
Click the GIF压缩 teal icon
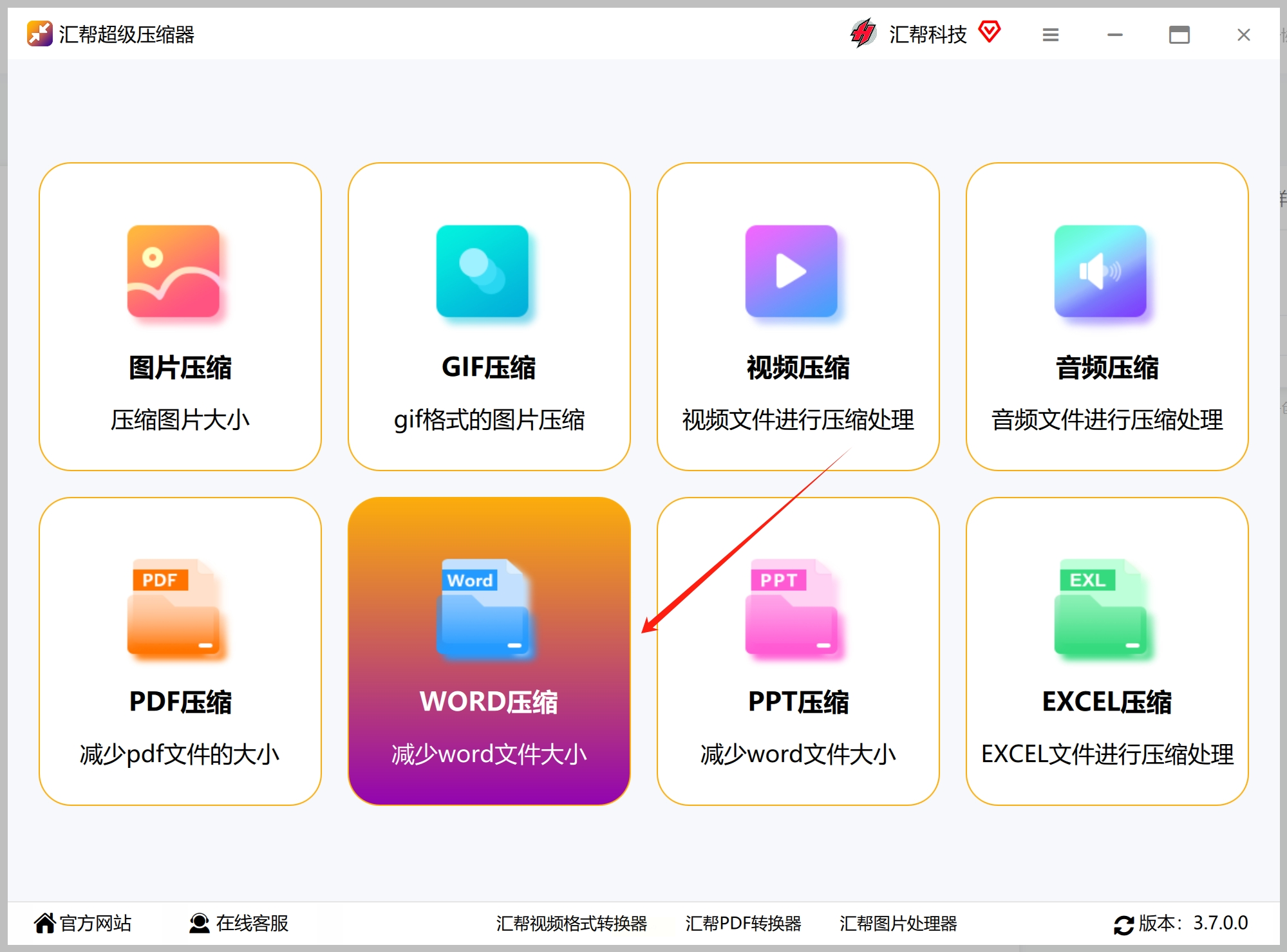pyautogui.click(x=482, y=272)
